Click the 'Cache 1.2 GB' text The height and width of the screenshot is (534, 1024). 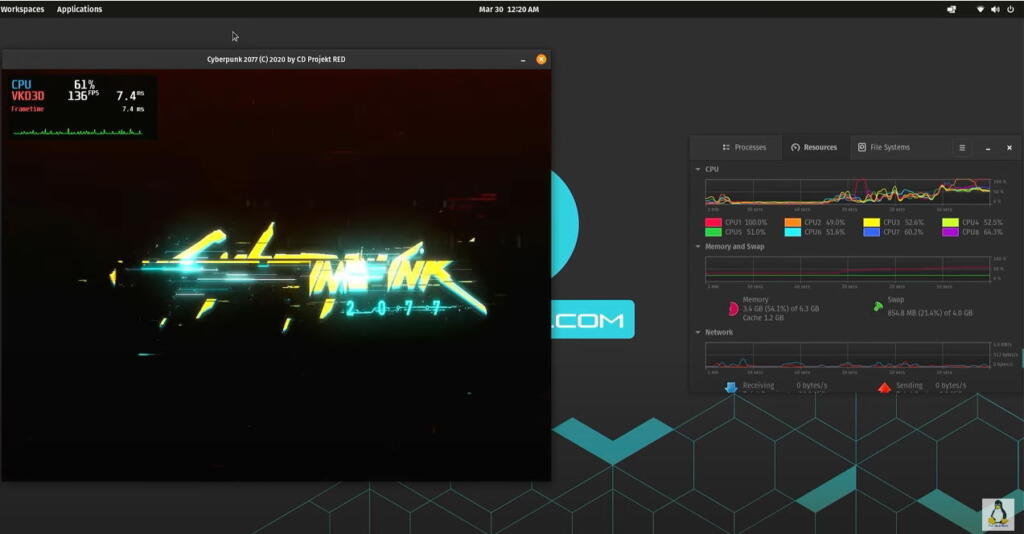point(763,318)
